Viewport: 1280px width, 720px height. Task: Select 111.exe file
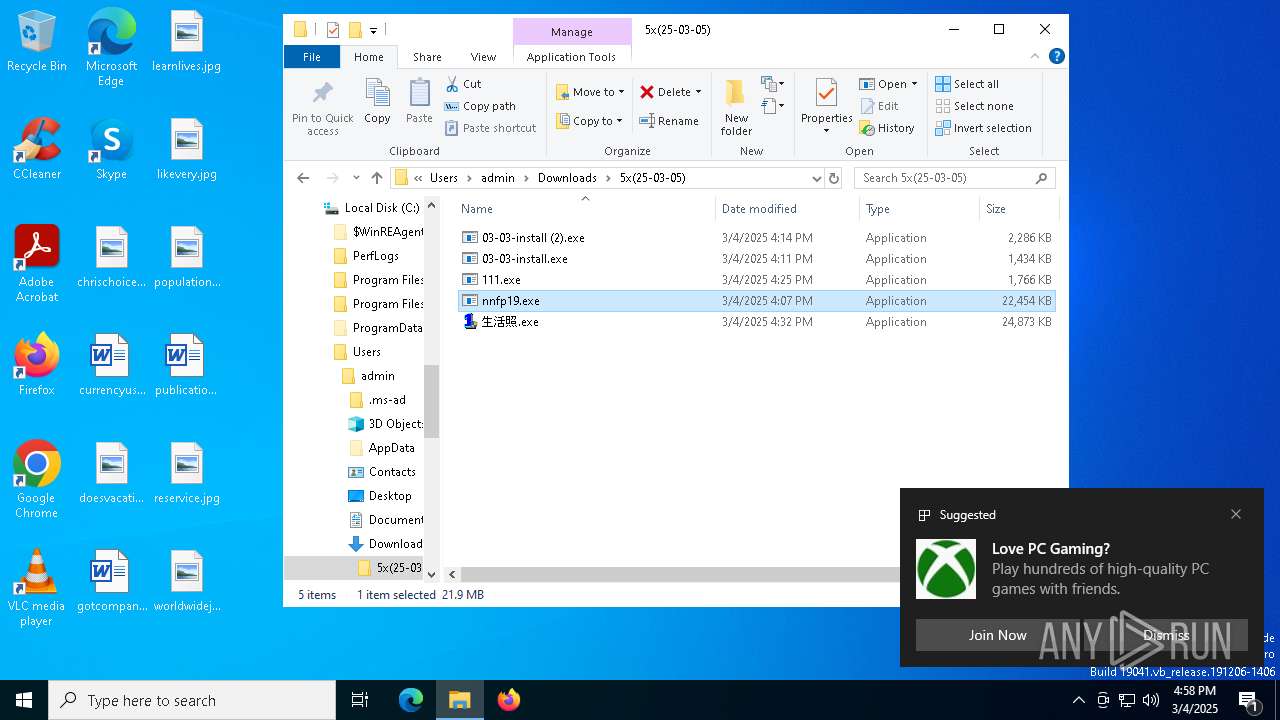(x=757, y=280)
